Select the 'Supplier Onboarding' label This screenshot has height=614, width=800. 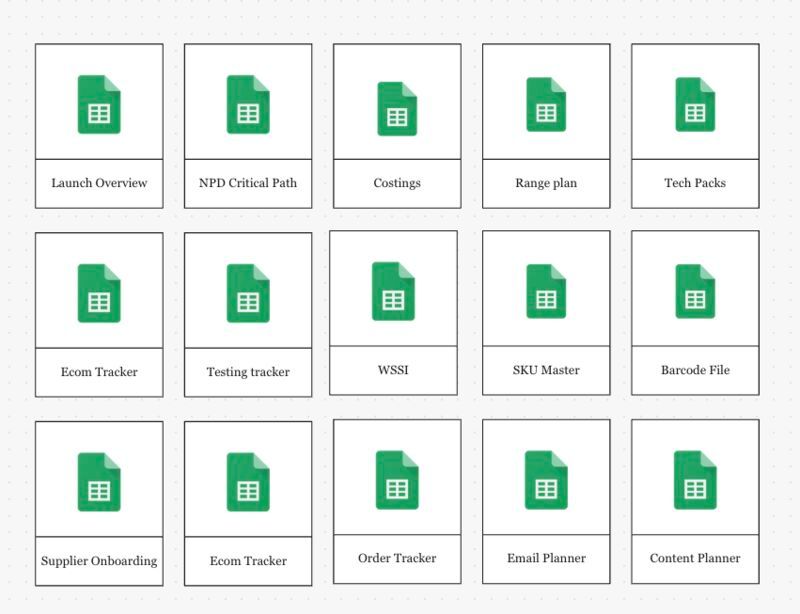(x=99, y=561)
